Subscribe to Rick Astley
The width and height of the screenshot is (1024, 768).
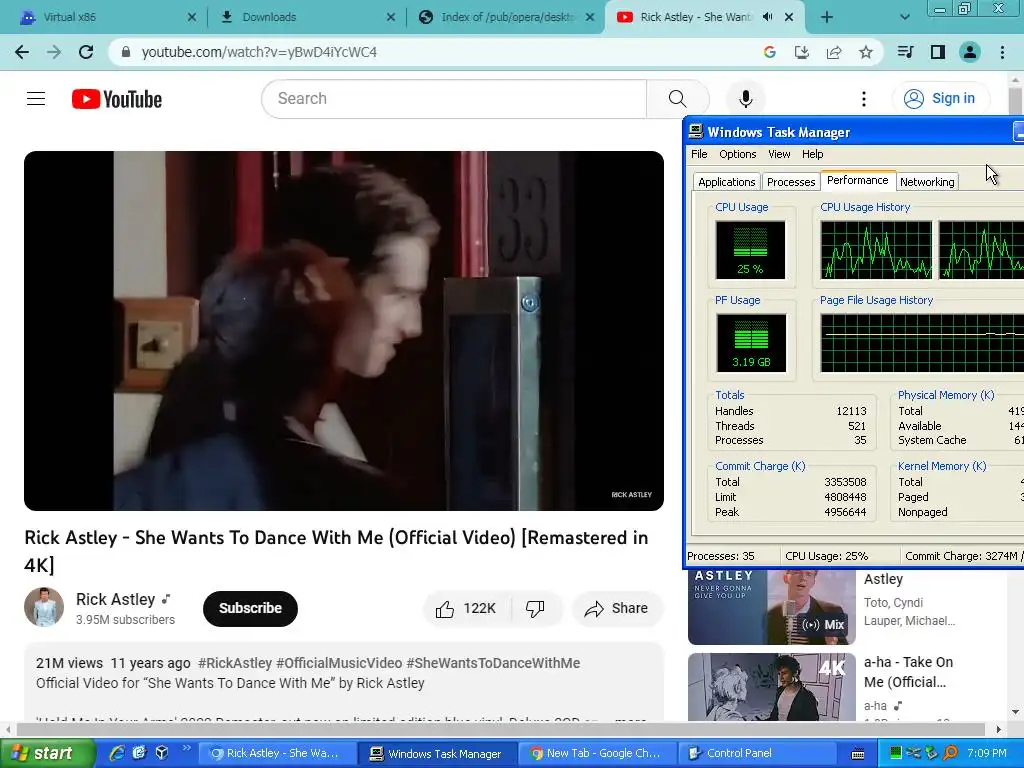(250, 609)
